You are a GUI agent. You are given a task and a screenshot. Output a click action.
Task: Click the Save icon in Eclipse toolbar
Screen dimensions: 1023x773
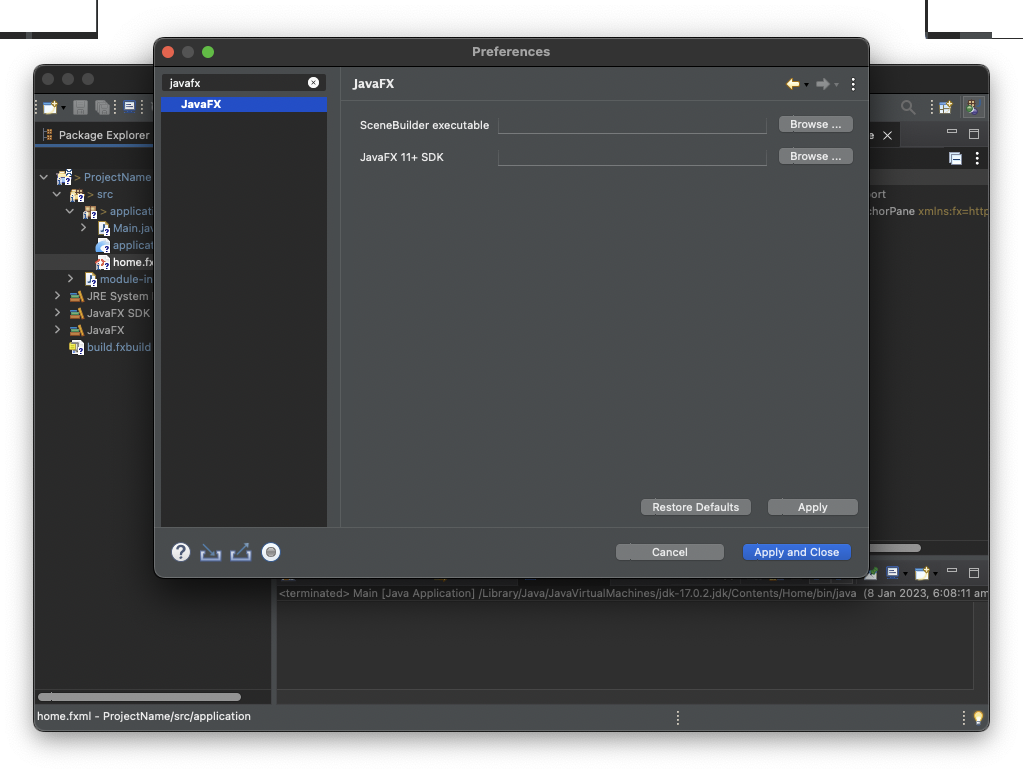click(80, 107)
